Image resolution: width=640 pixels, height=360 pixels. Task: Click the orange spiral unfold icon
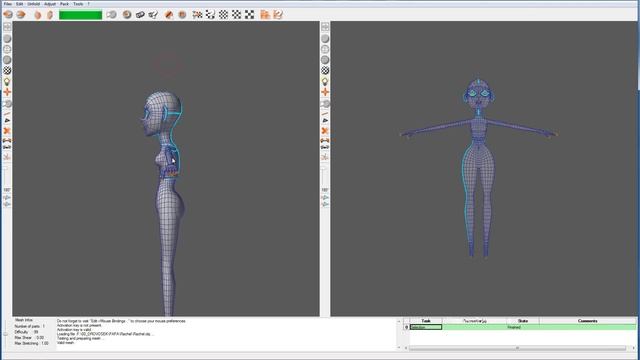point(127,15)
